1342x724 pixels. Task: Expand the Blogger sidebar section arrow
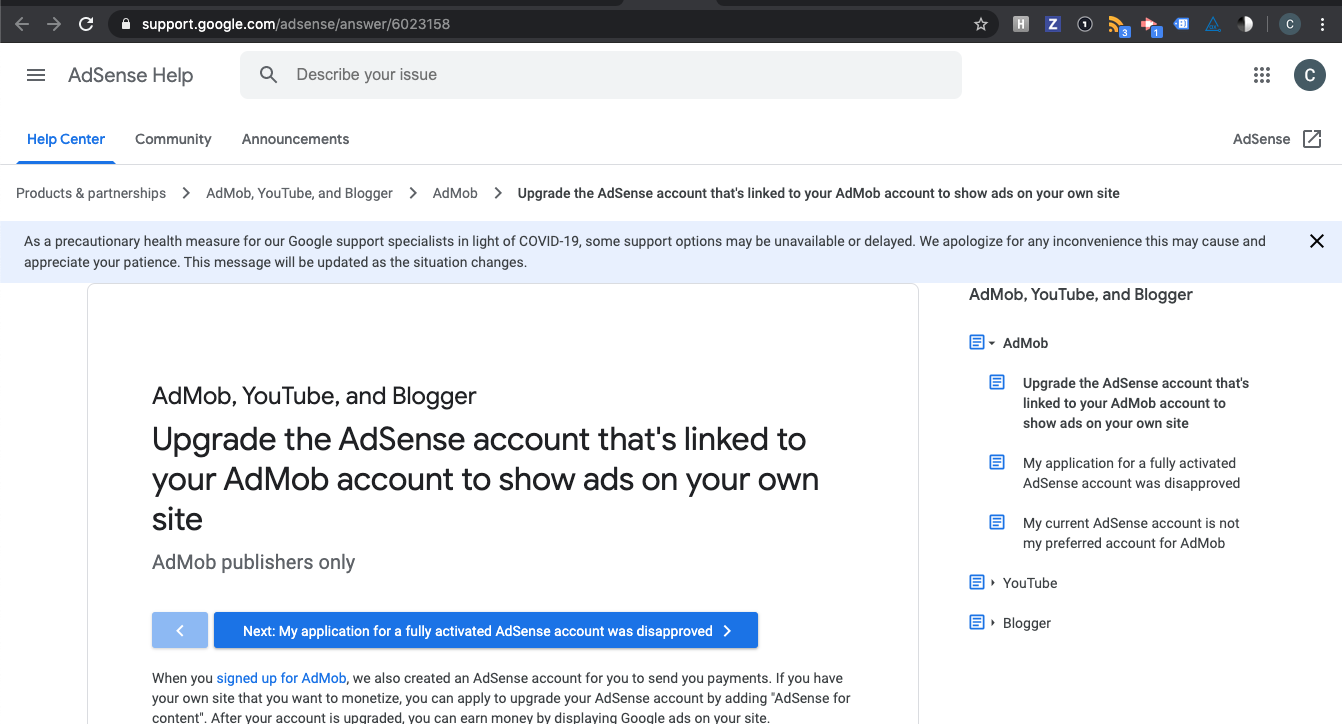click(992, 623)
